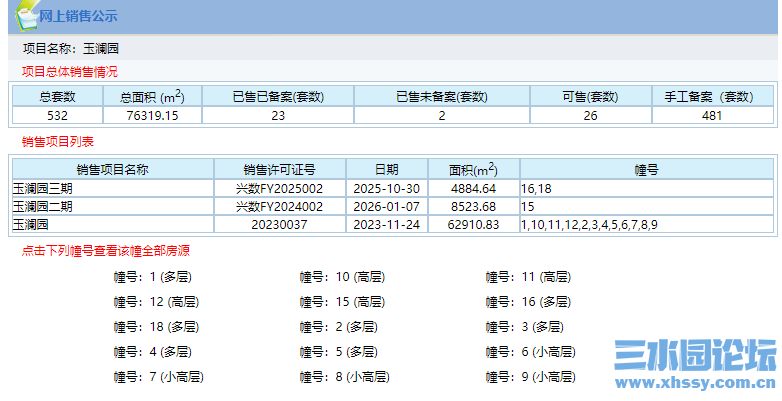Click the 总面积 (m²) column header

click(x=152, y=96)
